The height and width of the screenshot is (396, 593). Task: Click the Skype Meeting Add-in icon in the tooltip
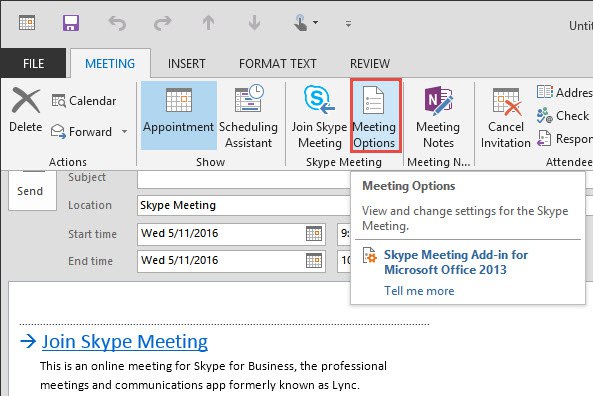pyautogui.click(x=370, y=255)
